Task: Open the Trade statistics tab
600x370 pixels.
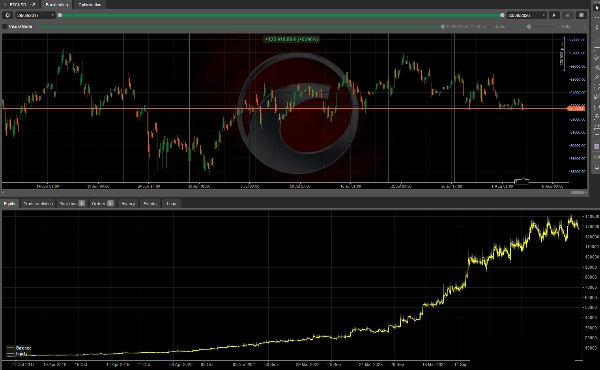Action: tap(38, 204)
